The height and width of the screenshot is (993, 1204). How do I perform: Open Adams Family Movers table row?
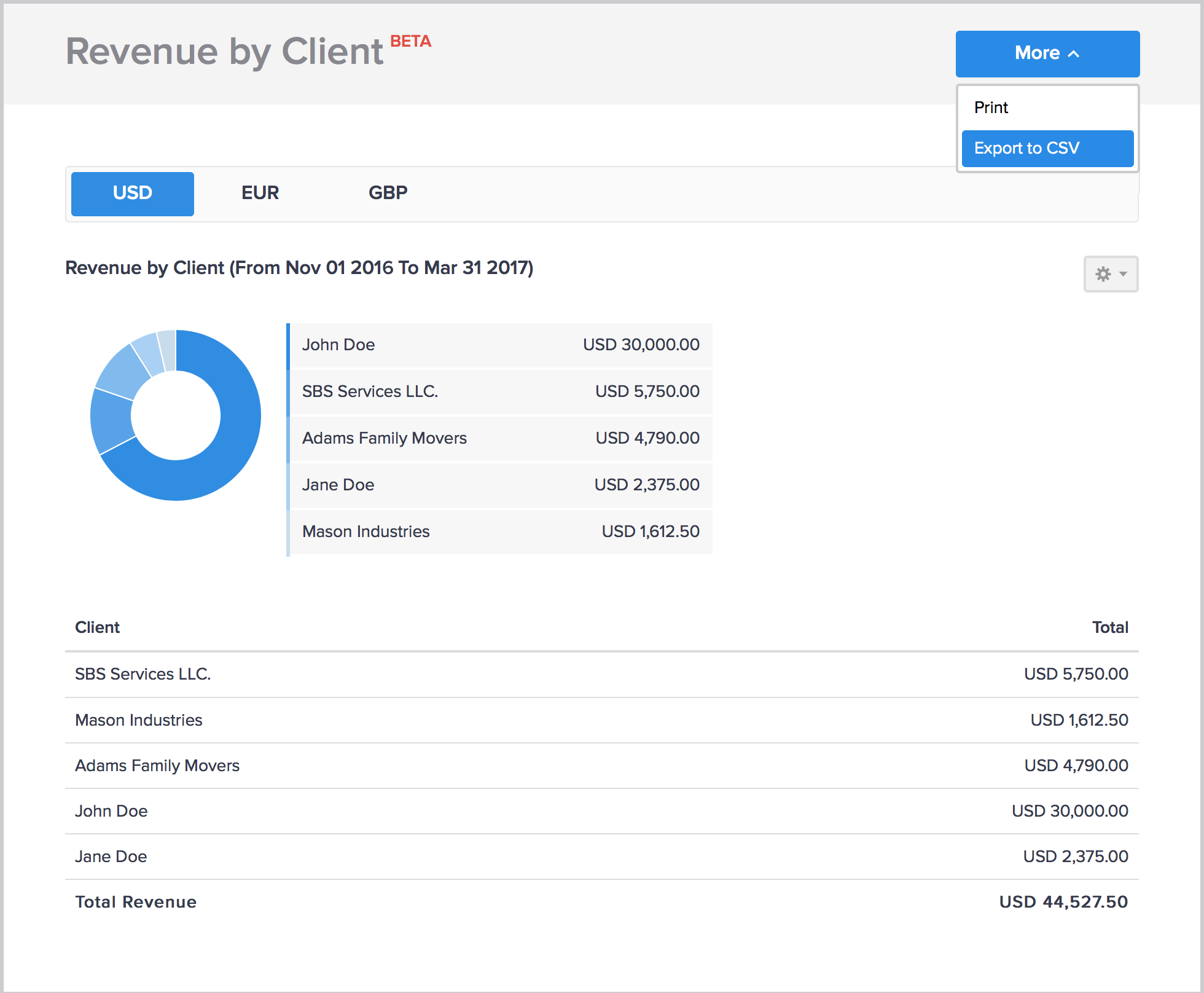tap(157, 766)
